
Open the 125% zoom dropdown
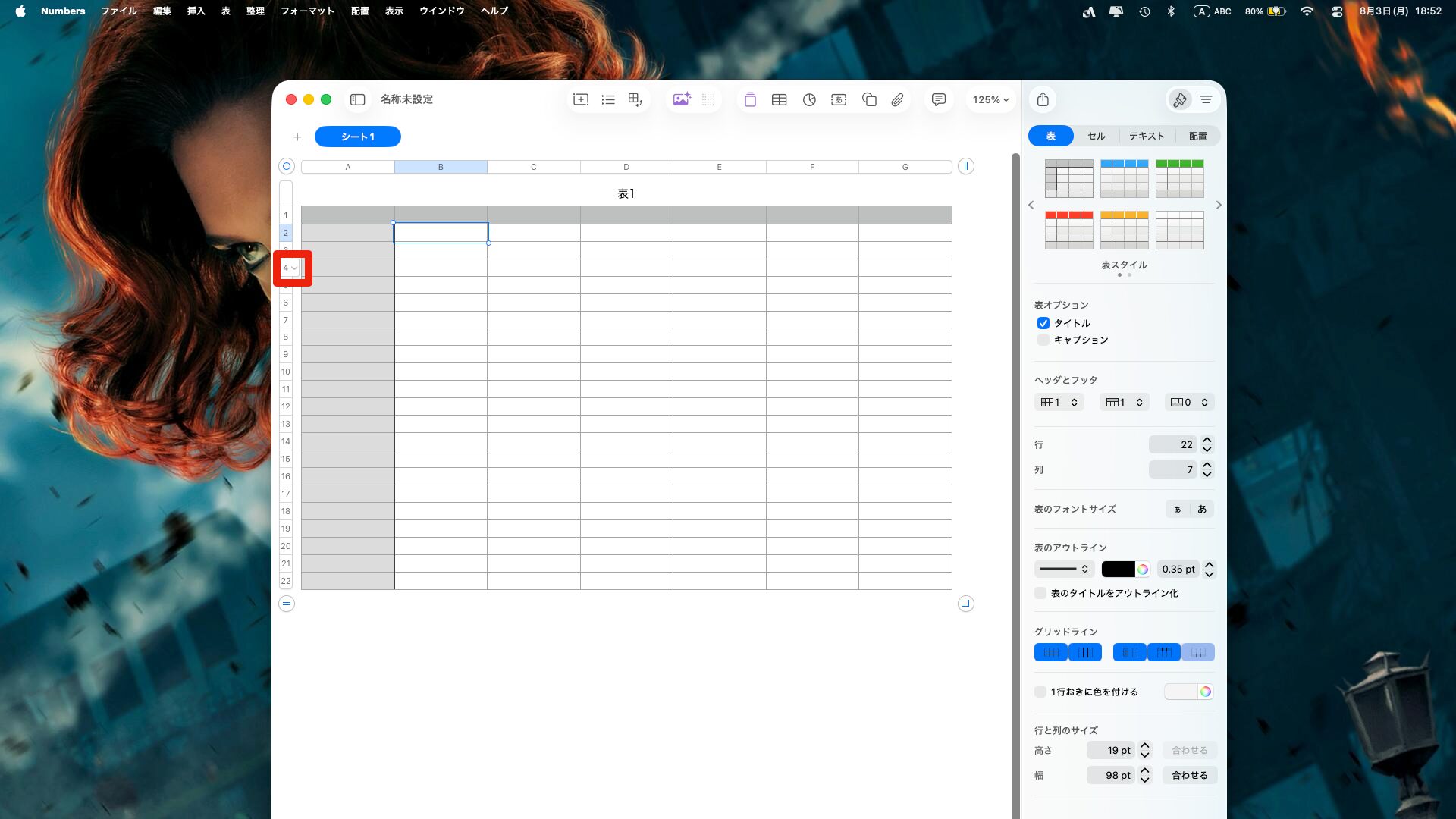click(x=990, y=99)
